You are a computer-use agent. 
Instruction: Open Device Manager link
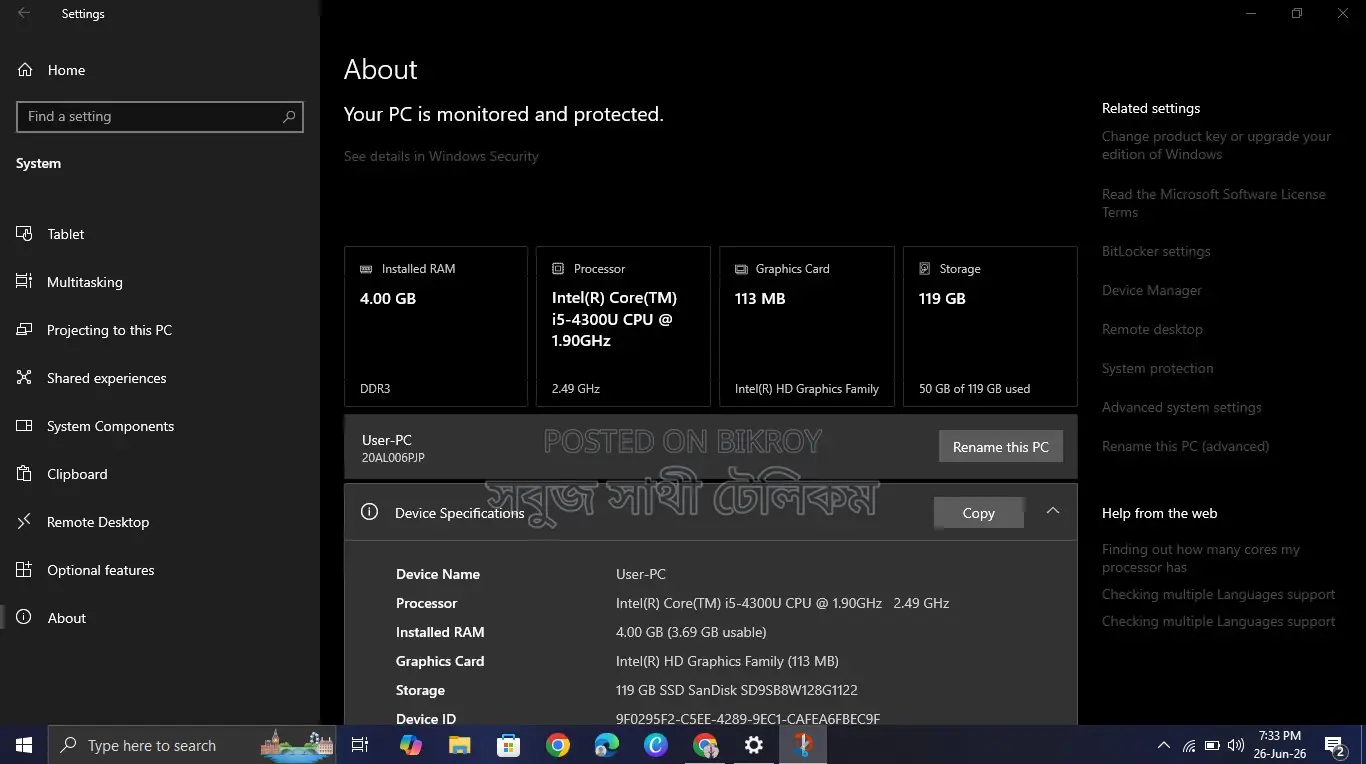point(1152,290)
